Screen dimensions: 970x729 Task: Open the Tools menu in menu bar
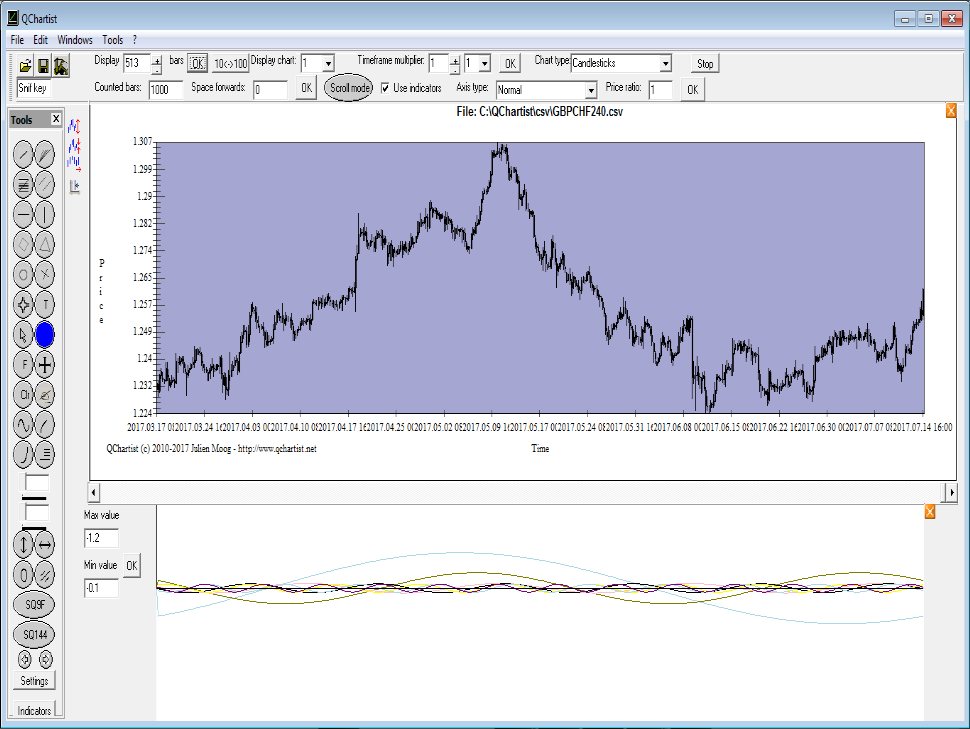tap(112, 40)
